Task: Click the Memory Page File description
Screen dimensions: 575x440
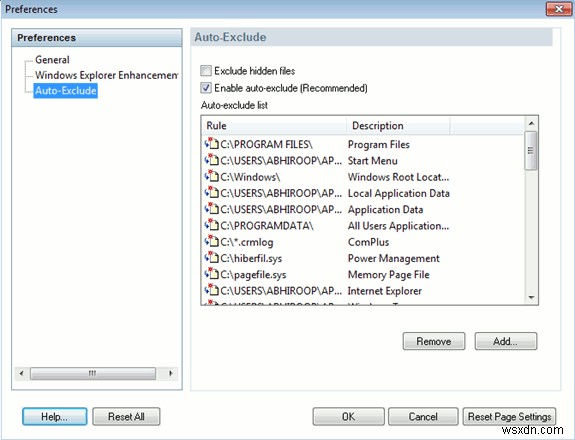Action: click(388, 275)
